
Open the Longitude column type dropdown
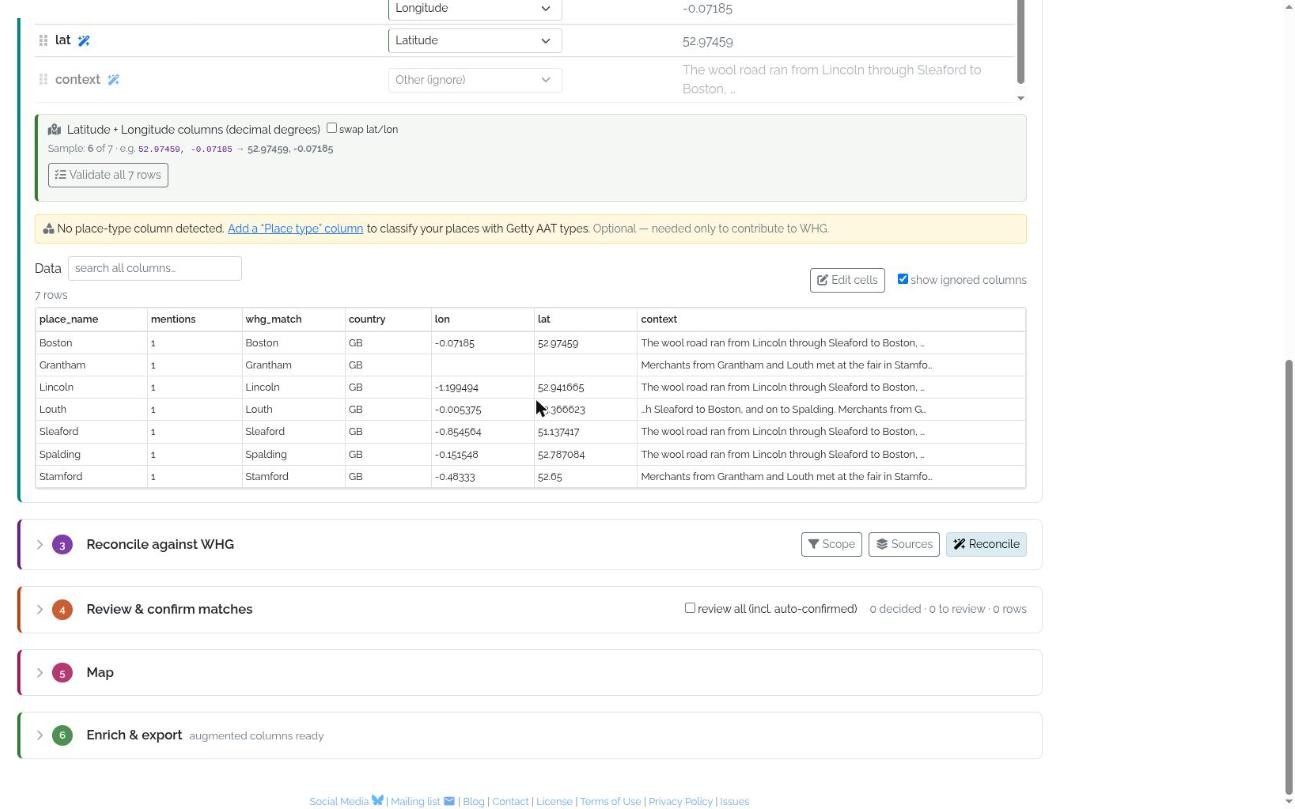475,9
